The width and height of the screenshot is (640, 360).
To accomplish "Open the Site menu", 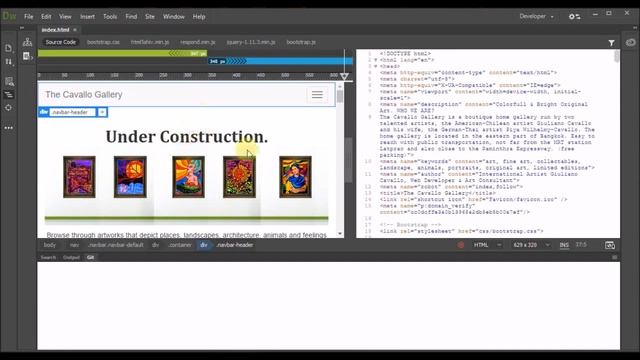I will (150, 17).
